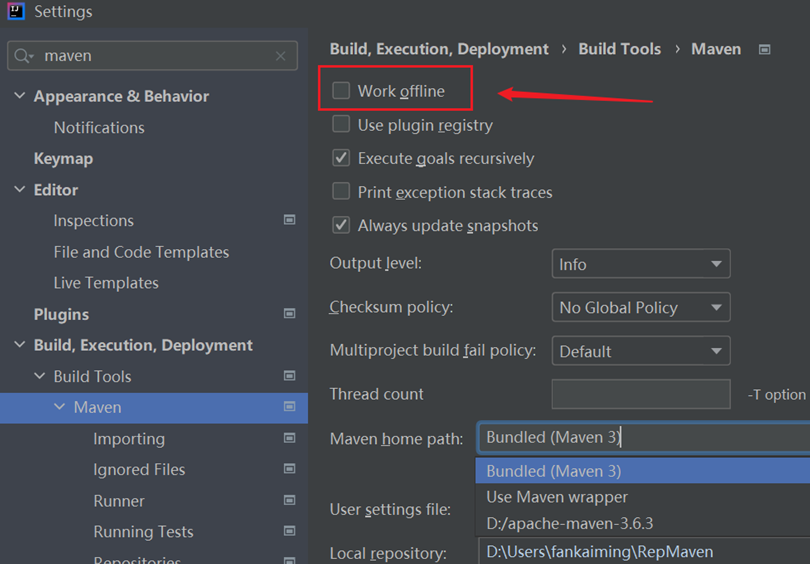
Task: Click the Thread count input field
Action: tap(640, 394)
